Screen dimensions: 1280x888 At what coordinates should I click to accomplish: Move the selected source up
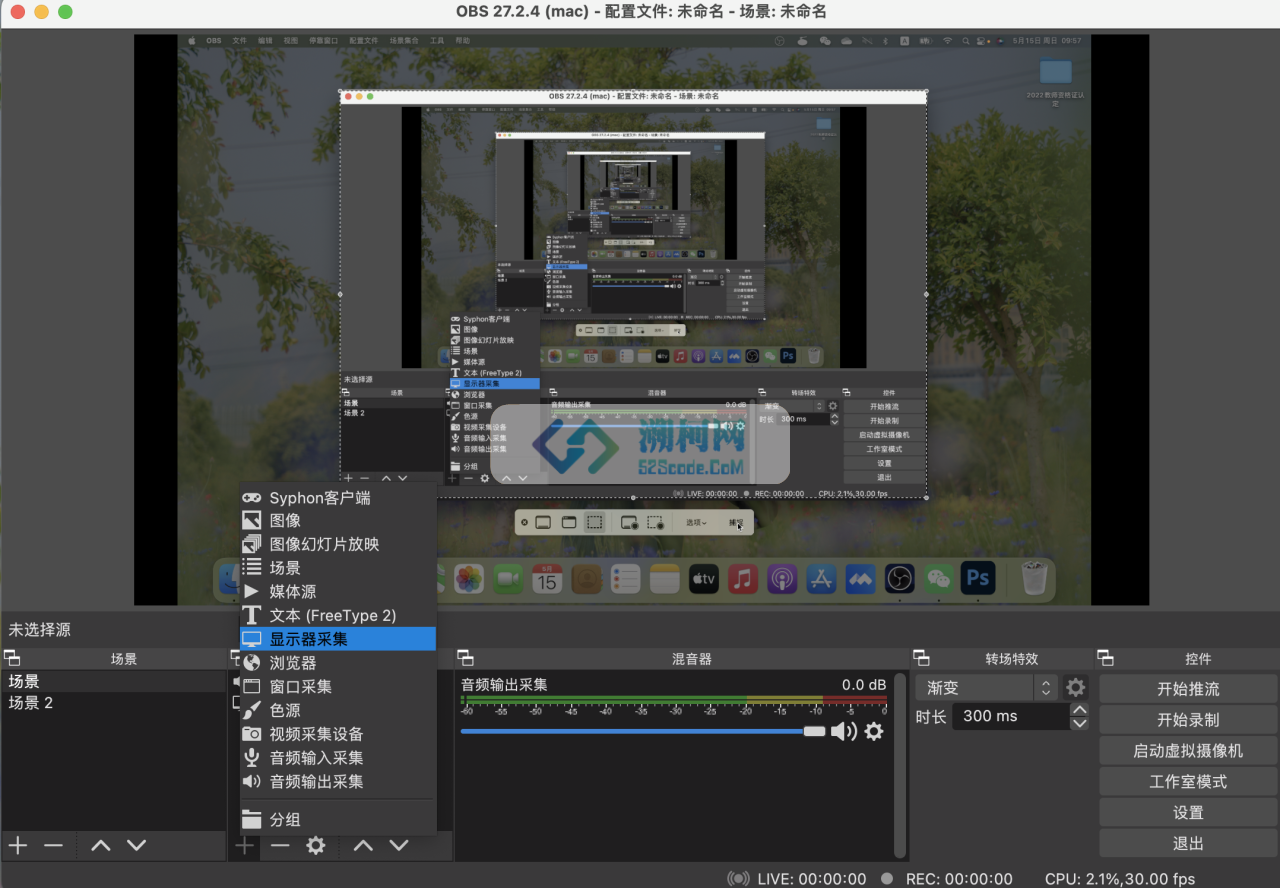363,846
